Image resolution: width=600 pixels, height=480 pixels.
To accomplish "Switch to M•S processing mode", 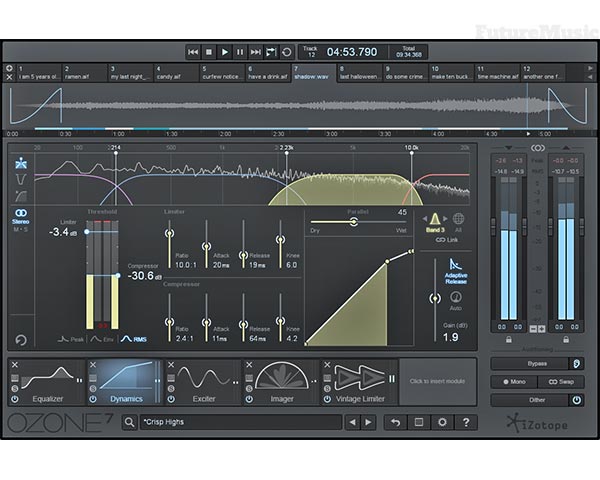I will [21, 229].
